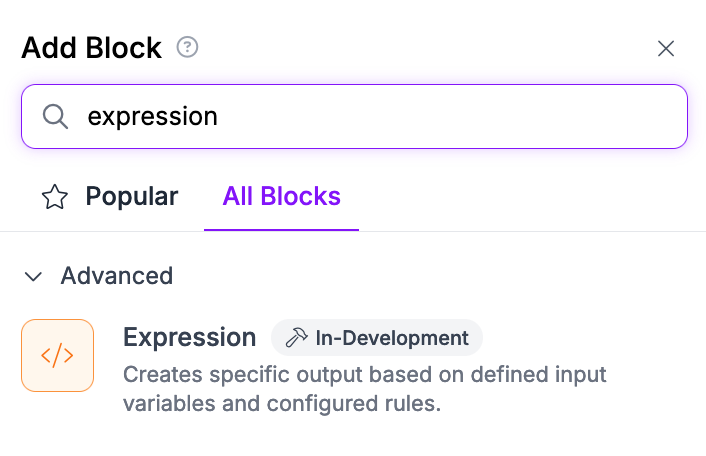Click the help question mark icon

tap(187, 47)
